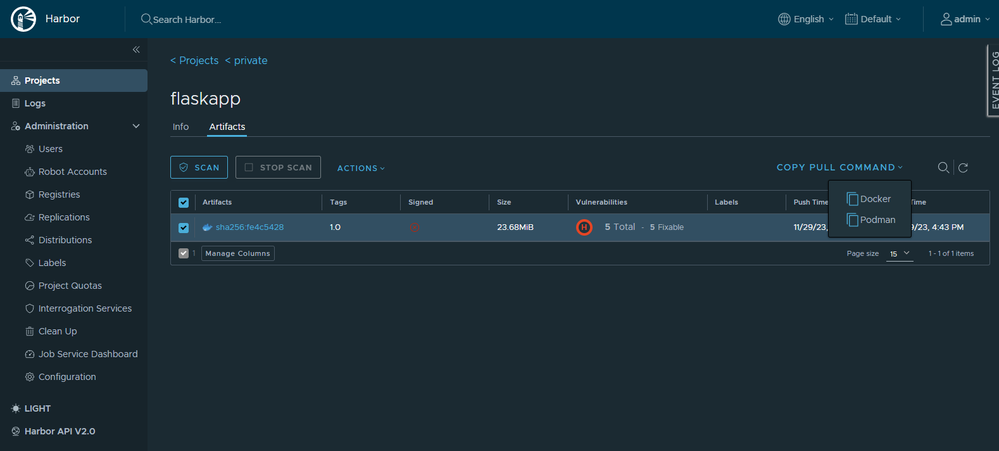Click the Vulnerabilities column header
The height and width of the screenshot is (451, 999).
601,203
